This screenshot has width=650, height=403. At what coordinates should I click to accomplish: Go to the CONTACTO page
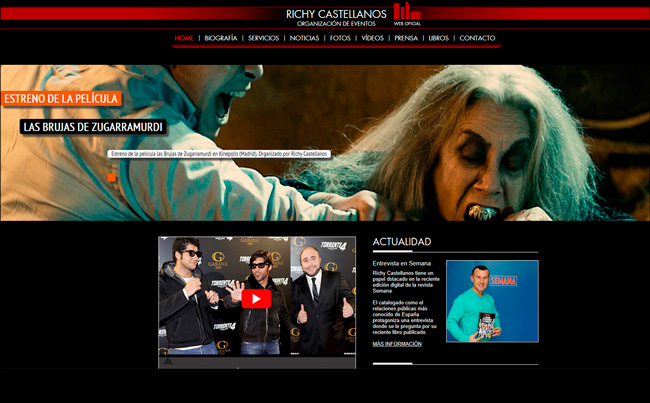(477, 38)
